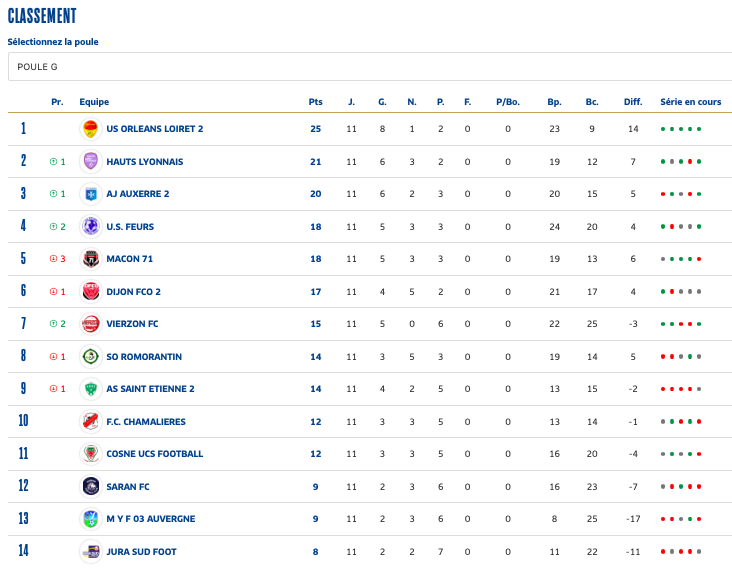The image size is (732, 571).
Task: Open the F.C. Chamalieres team link
Action: click(145, 422)
